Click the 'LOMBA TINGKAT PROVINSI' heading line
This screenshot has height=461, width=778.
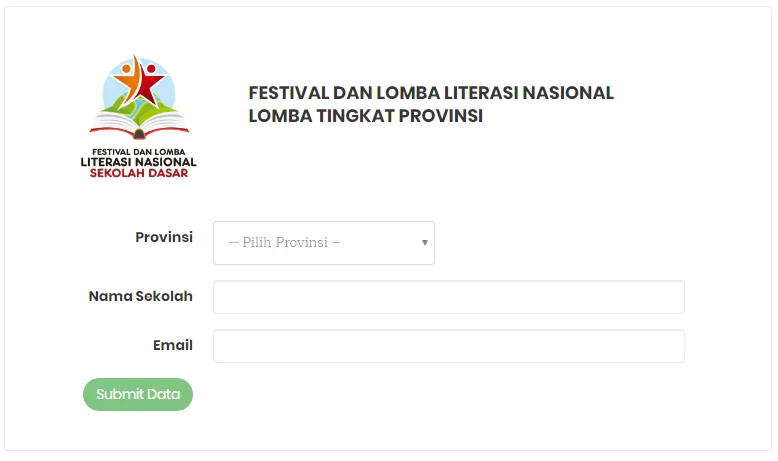point(366,116)
